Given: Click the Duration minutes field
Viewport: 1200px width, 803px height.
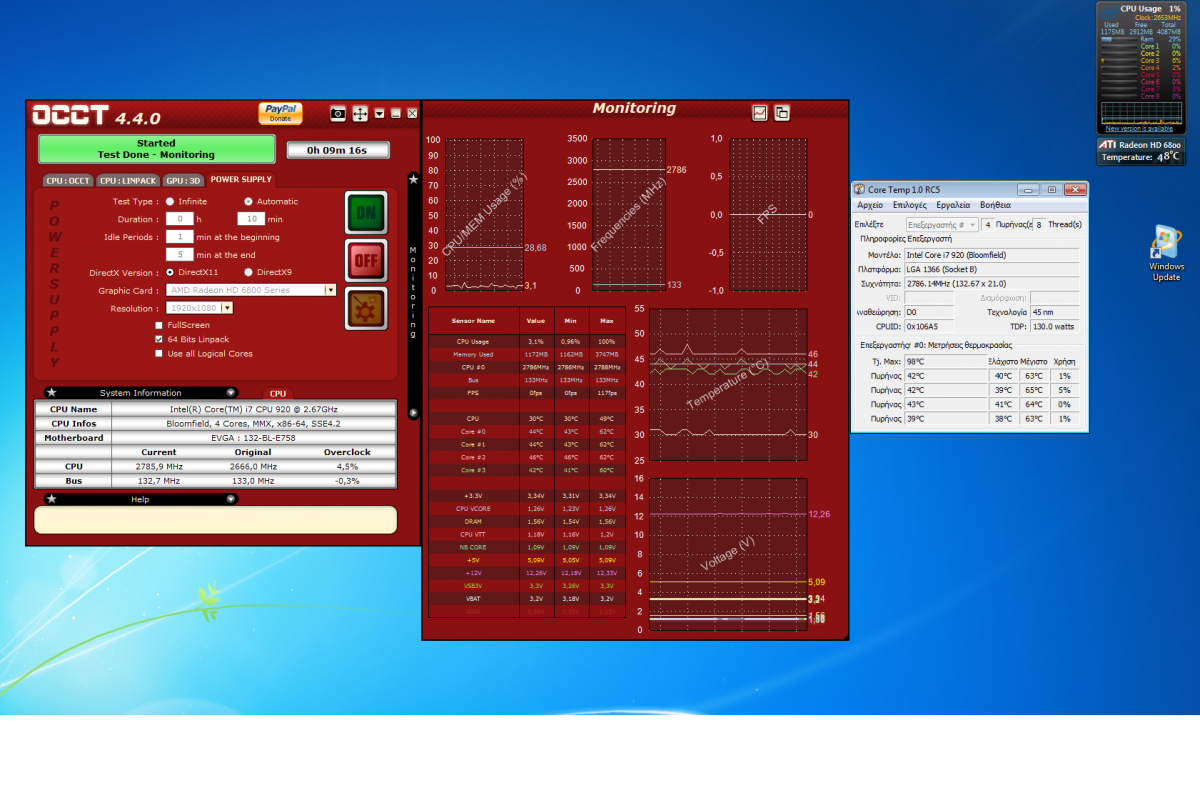Looking at the screenshot, I should (251, 219).
